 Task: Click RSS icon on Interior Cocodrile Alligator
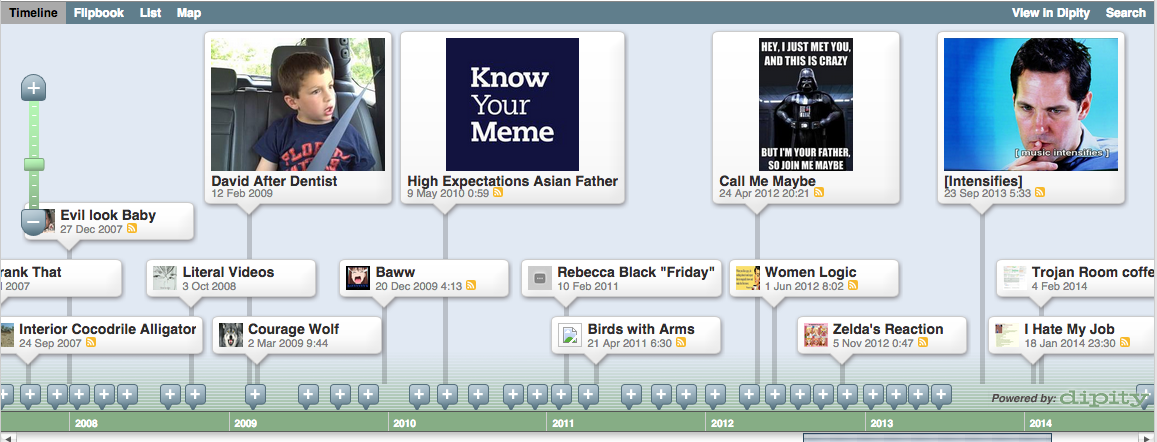91,342
